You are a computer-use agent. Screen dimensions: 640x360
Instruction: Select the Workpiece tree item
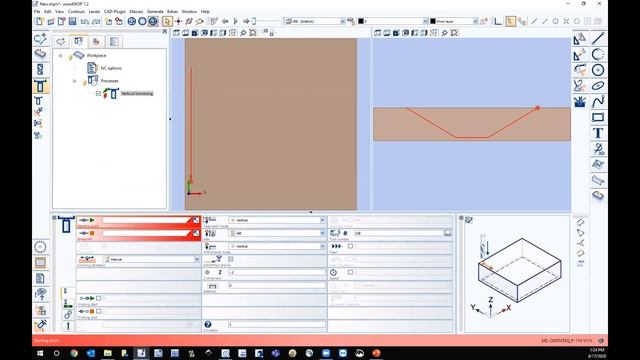point(96,55)
